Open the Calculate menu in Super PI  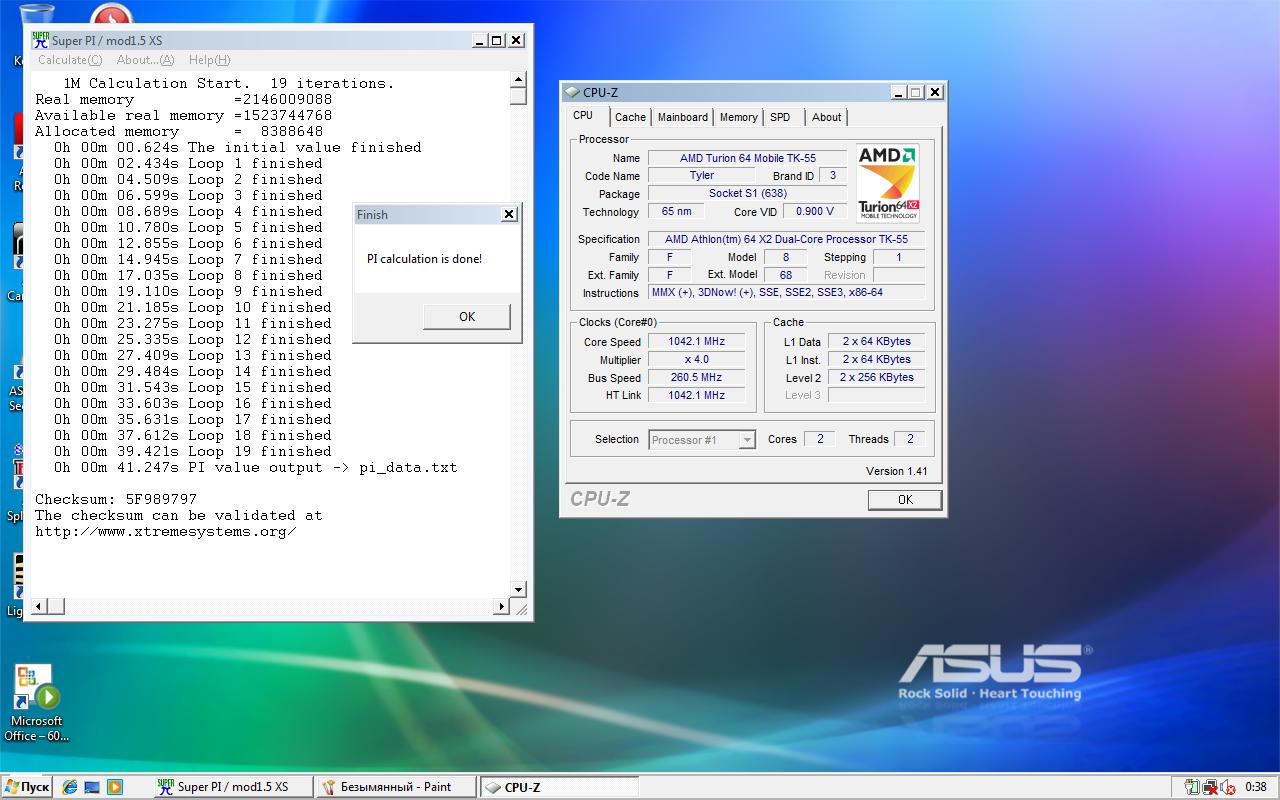point(70,60)
